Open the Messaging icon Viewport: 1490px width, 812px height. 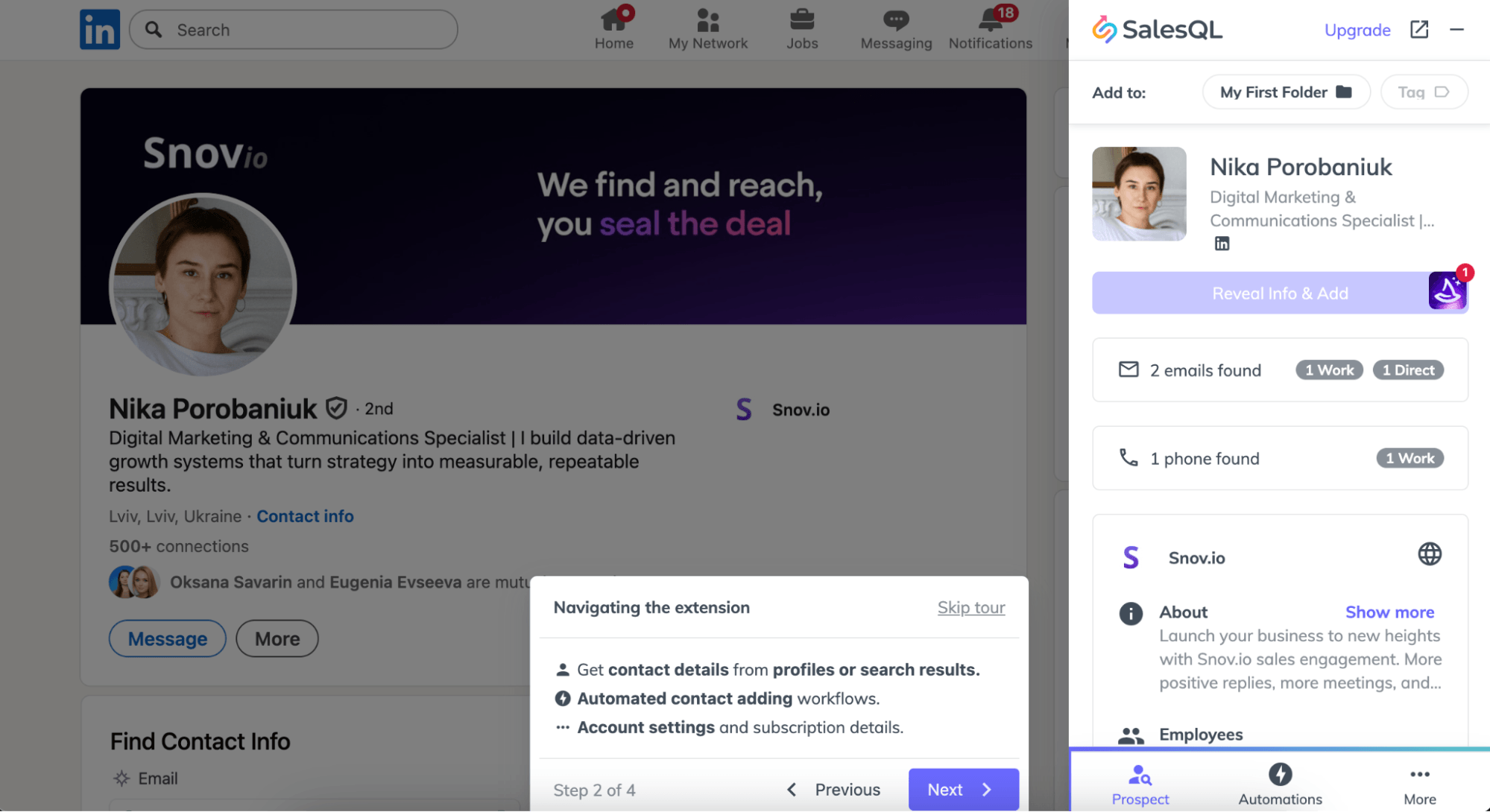point(896,20)
